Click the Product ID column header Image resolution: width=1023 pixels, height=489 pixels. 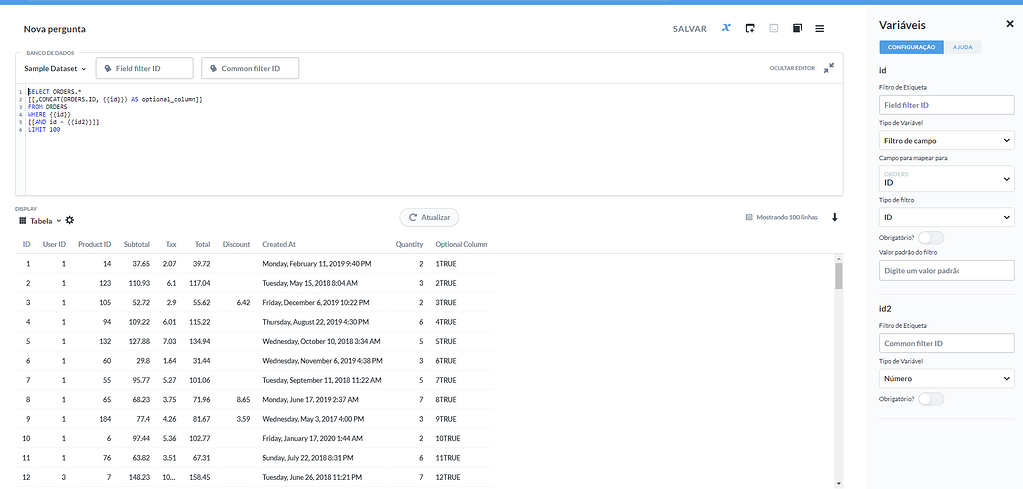(95, 244)
